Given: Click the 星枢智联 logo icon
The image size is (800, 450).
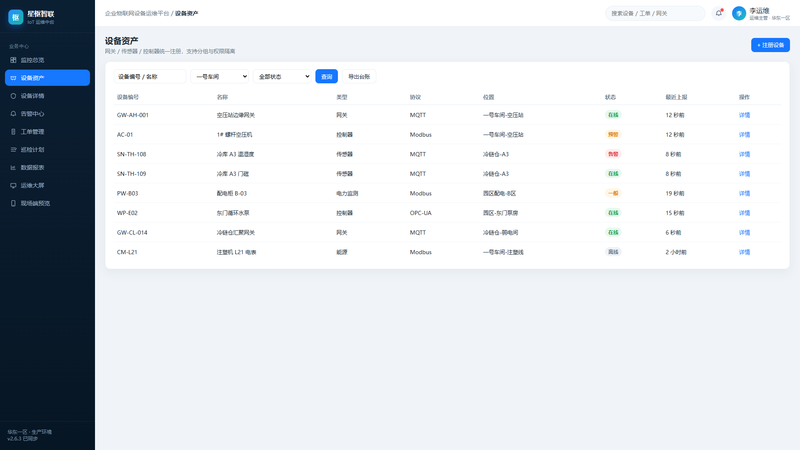Looking at the screenshot, I should [x=15, y=17].
